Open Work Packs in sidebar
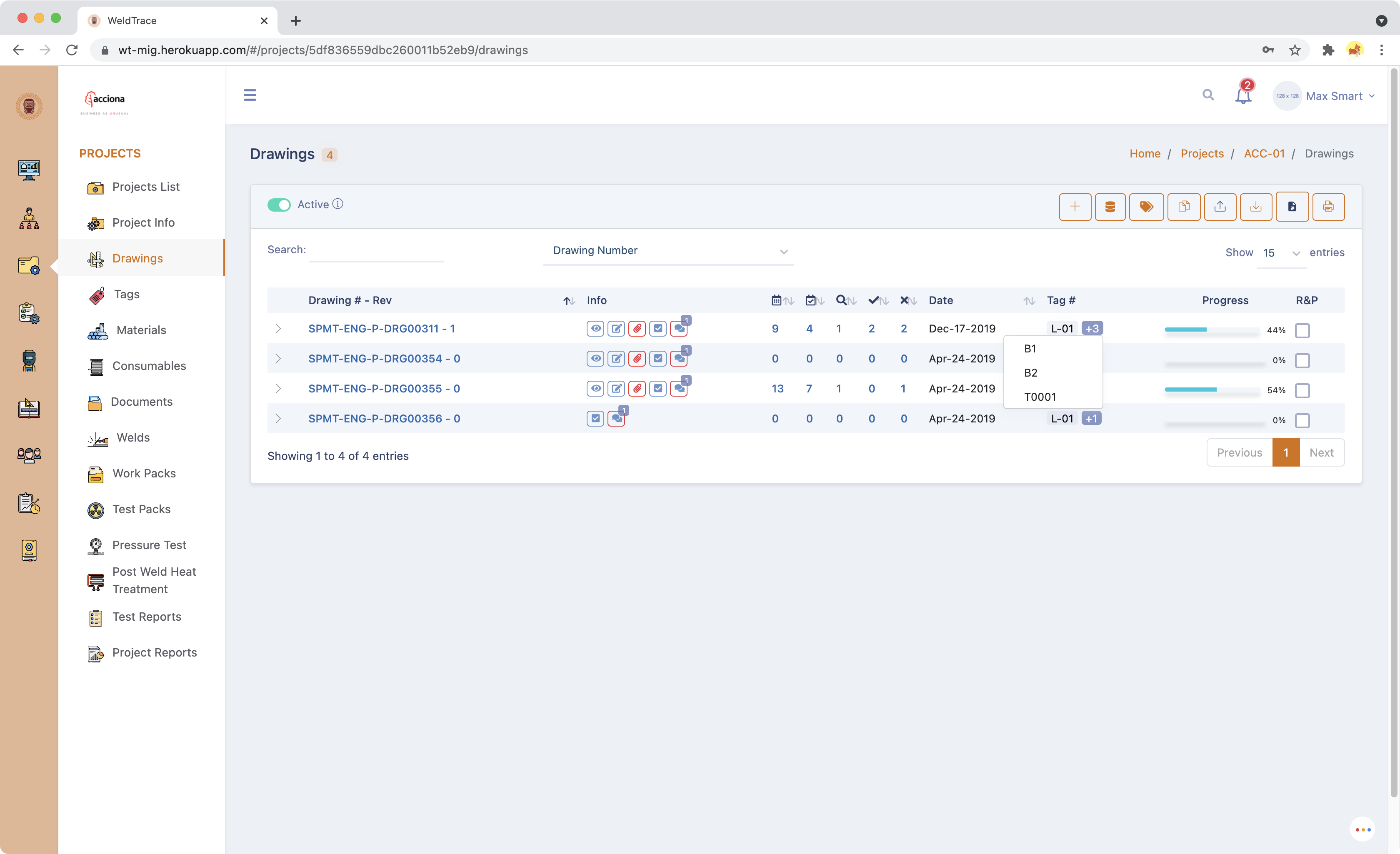This screenshot has width=1400, height=854. pyautogui.click(x=144, y=473)
